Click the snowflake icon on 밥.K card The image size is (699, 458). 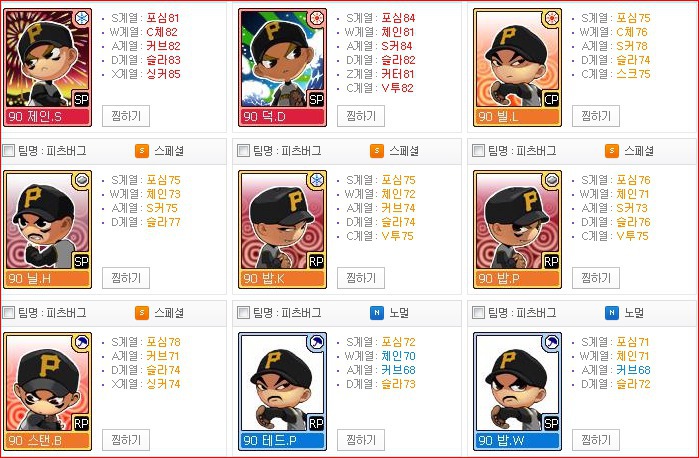[317, 180]
